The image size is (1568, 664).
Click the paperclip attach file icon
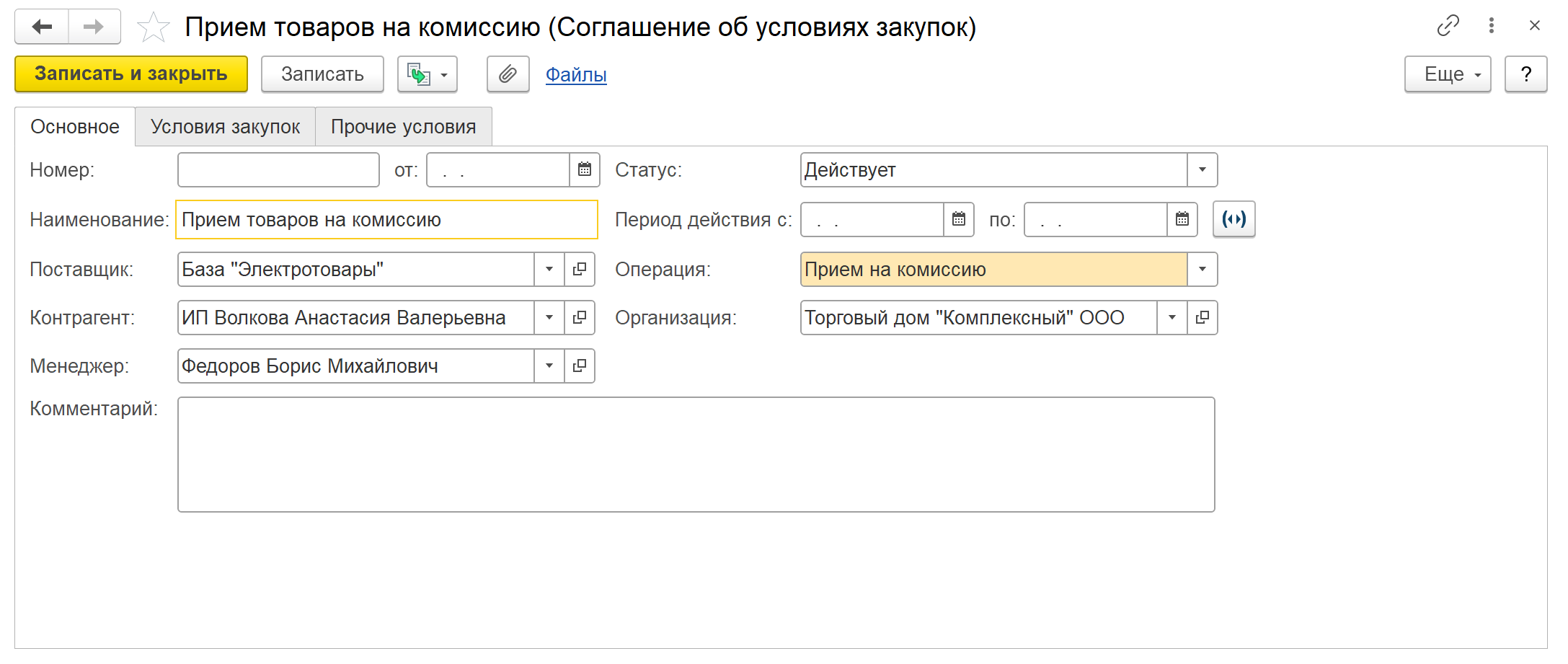[508, 74]
